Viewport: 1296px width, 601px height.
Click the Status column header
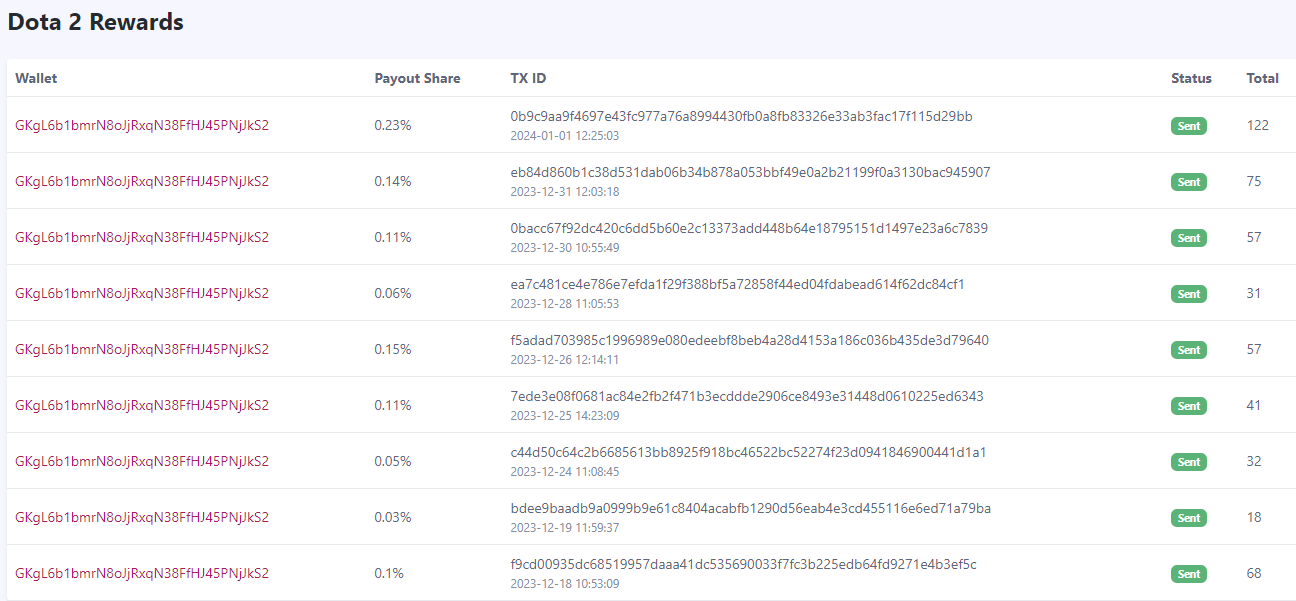click(x=1191, y=78)
